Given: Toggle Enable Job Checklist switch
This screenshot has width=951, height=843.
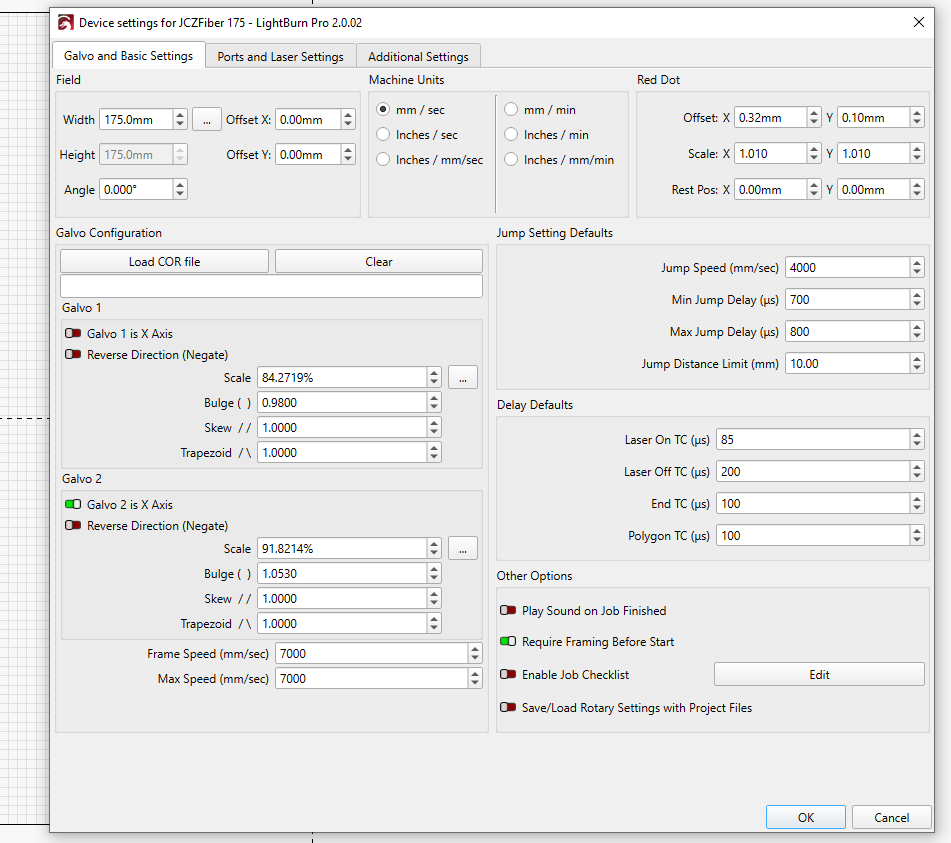Looking at the screenshot, I should tap(508, 675).
